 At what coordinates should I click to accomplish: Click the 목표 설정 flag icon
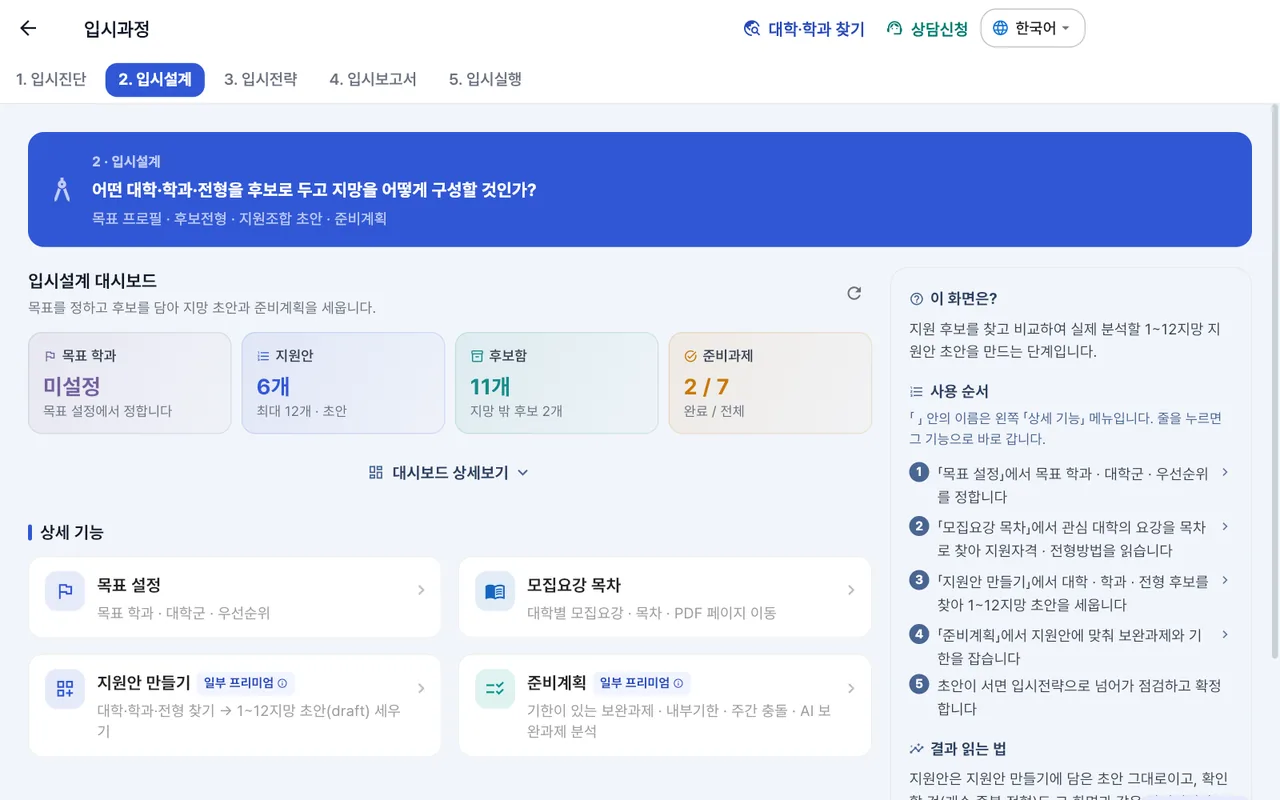65,591
